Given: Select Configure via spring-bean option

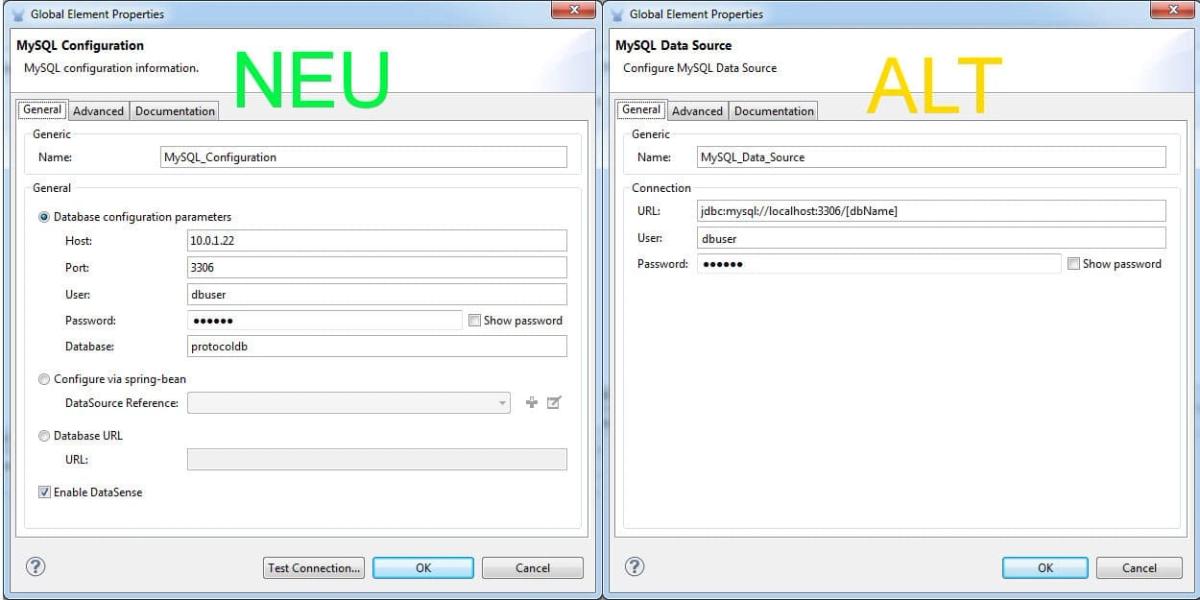Looking at the screenshot, I should coord(44,380).
